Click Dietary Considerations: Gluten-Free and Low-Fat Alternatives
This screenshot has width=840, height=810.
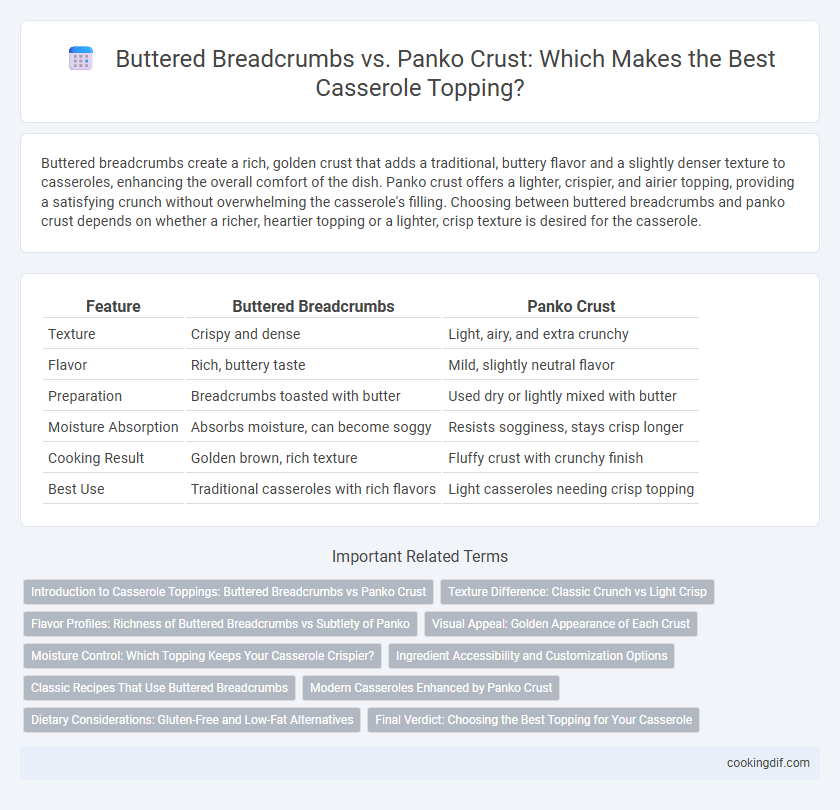[x=192, y=720]
